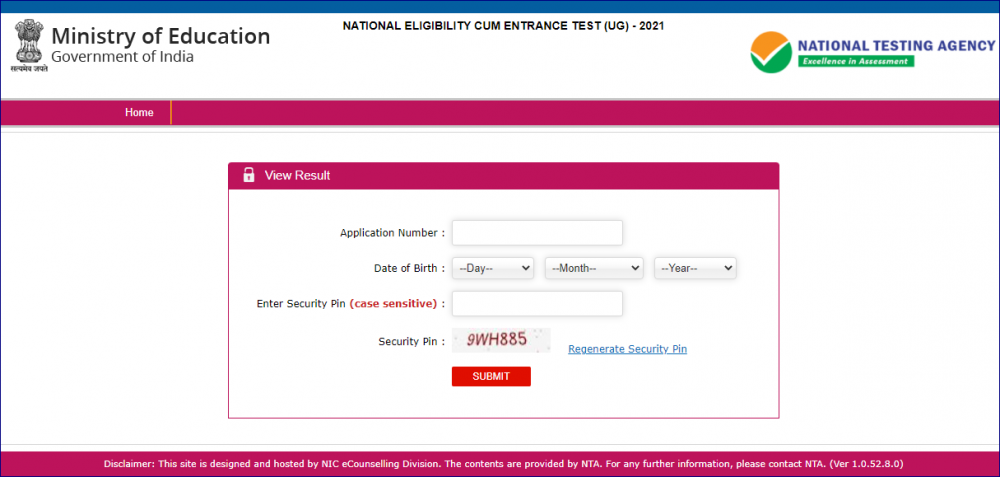
Task: Click the Government of India emblem
Action: (29, 46)
